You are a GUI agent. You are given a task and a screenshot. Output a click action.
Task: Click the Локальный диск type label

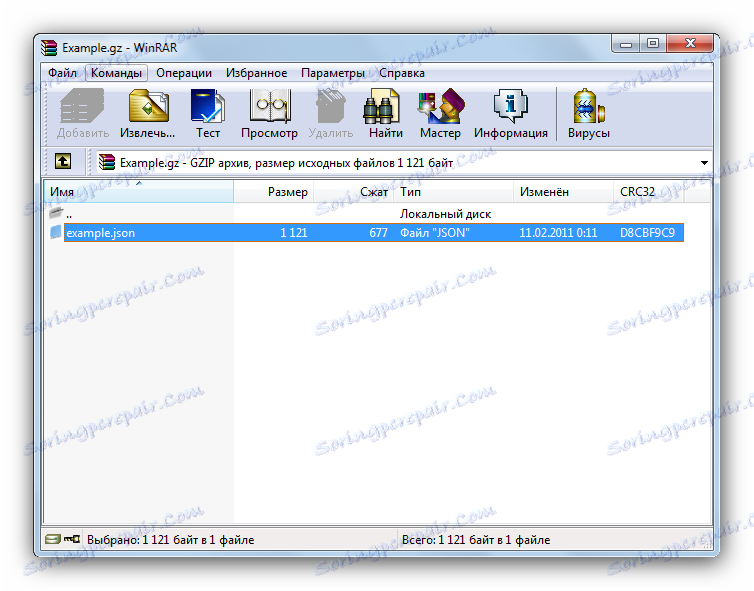(445, 214)
